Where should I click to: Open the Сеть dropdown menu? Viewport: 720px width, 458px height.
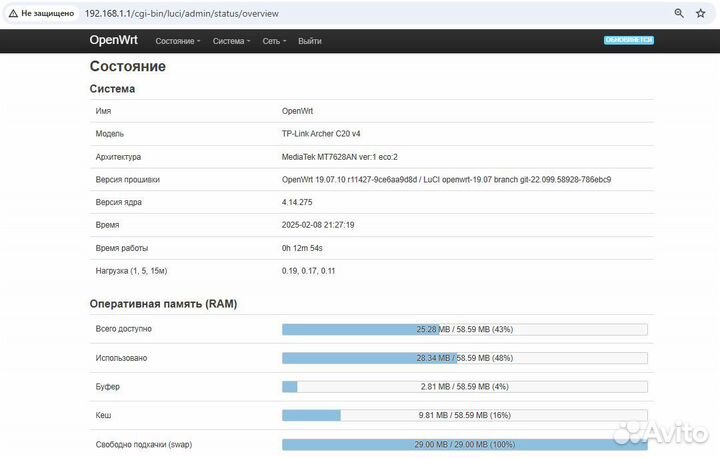(x=274, y=41)
